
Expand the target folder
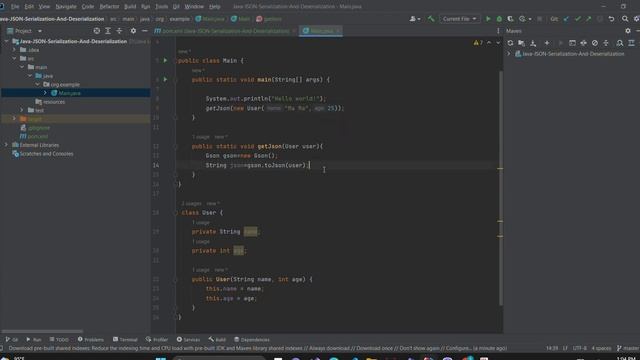pos(14,119)
